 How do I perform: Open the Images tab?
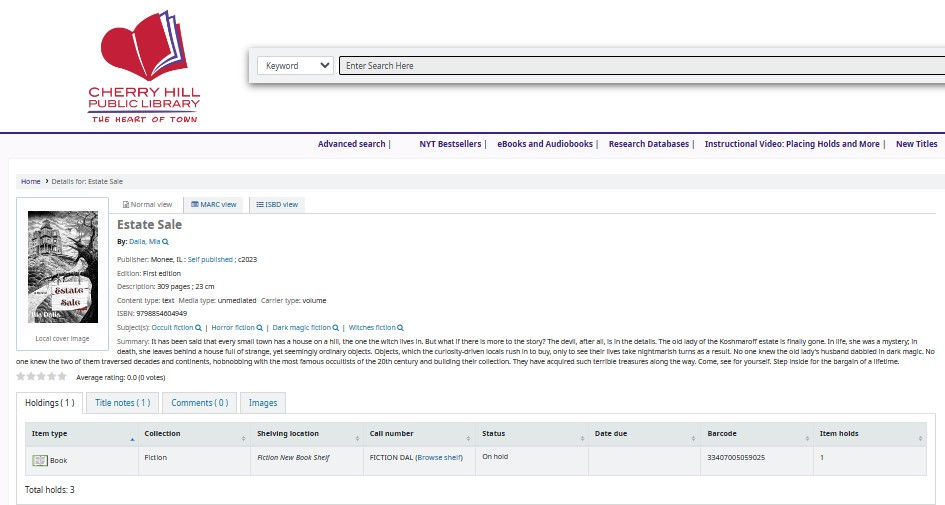click(x=263, y=403)
